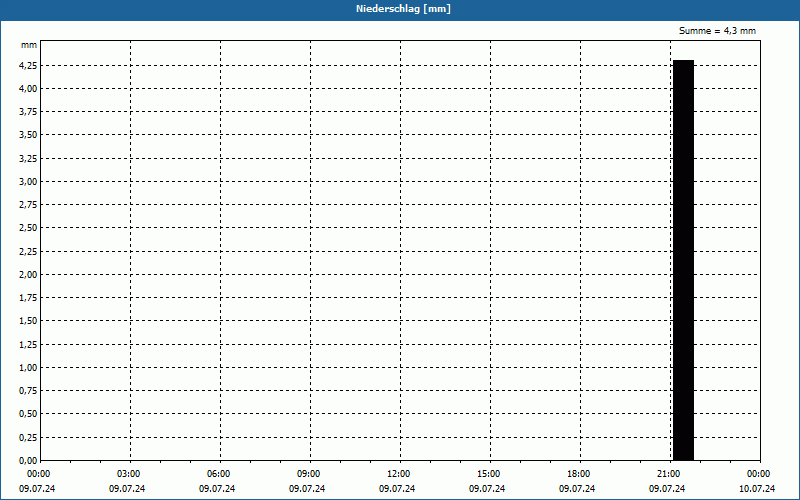Click the Summe = 4,3 mm label
This screenshot has width=800, height=500.
717,31
